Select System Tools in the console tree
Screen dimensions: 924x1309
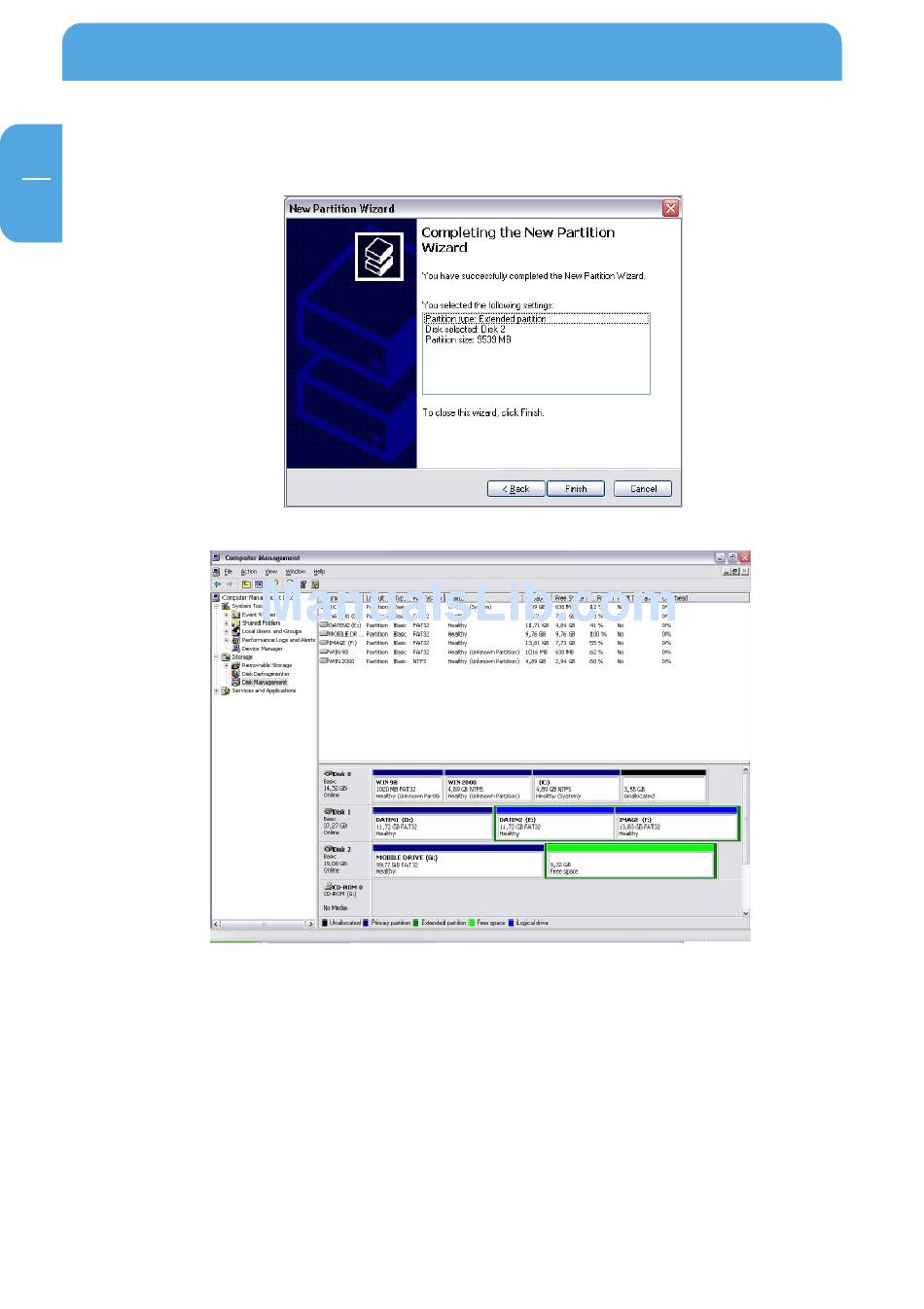click(x=247, y=606)
